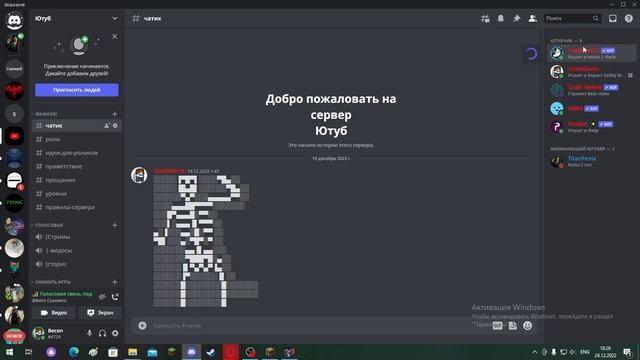Open the GIF picker
This screenshot has width=640, height=360.
498,325
